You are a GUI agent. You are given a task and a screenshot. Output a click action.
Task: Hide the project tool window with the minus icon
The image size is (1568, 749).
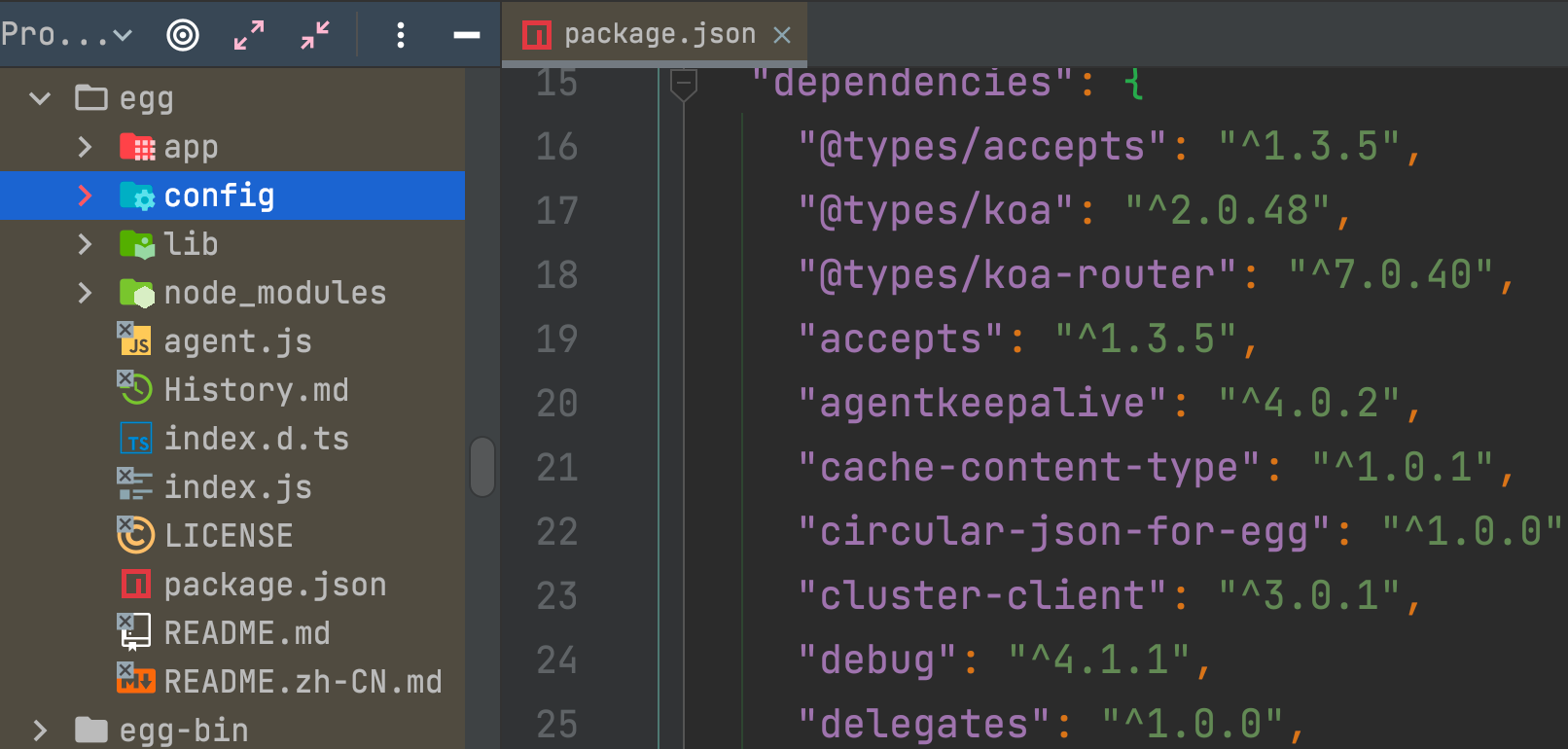(467, 35)
